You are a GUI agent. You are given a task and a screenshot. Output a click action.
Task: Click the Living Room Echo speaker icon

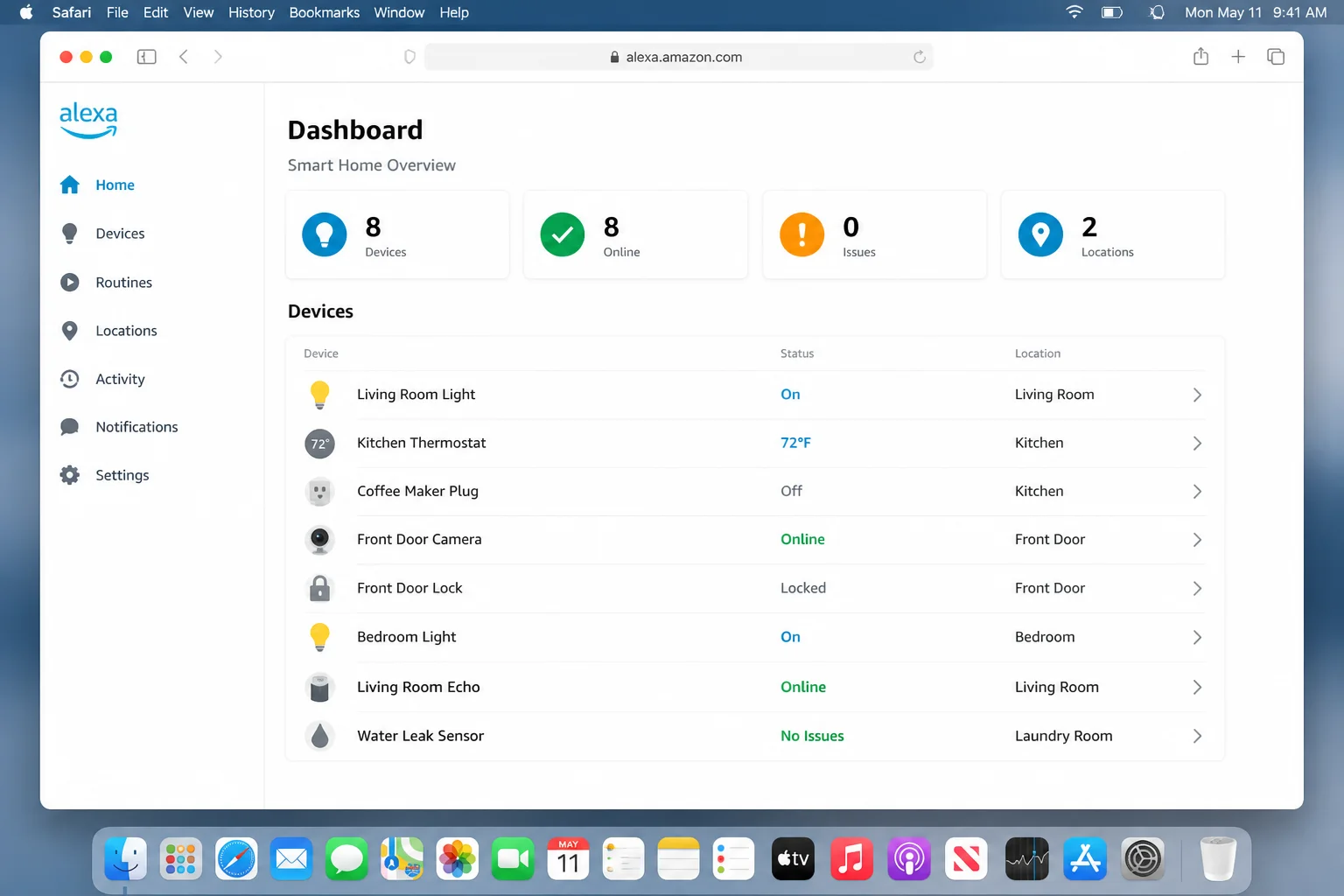pyautogui.click(x=320, y=688)
